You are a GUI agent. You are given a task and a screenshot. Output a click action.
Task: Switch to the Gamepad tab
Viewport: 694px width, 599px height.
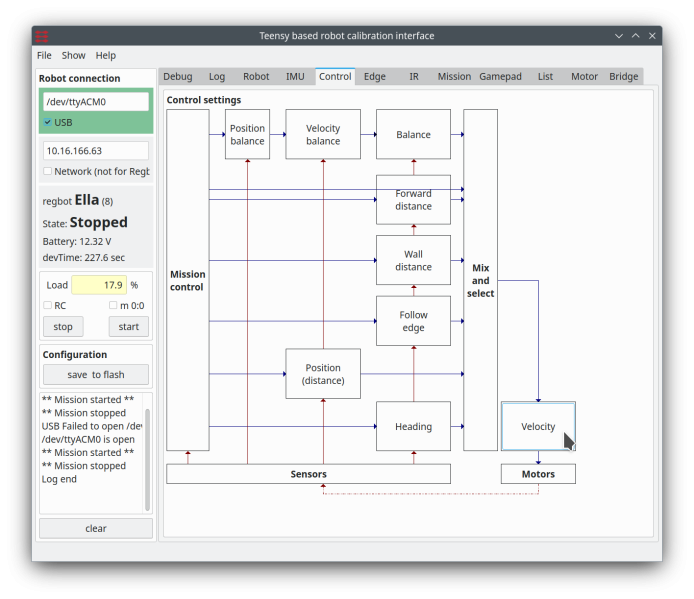point(501,77)
